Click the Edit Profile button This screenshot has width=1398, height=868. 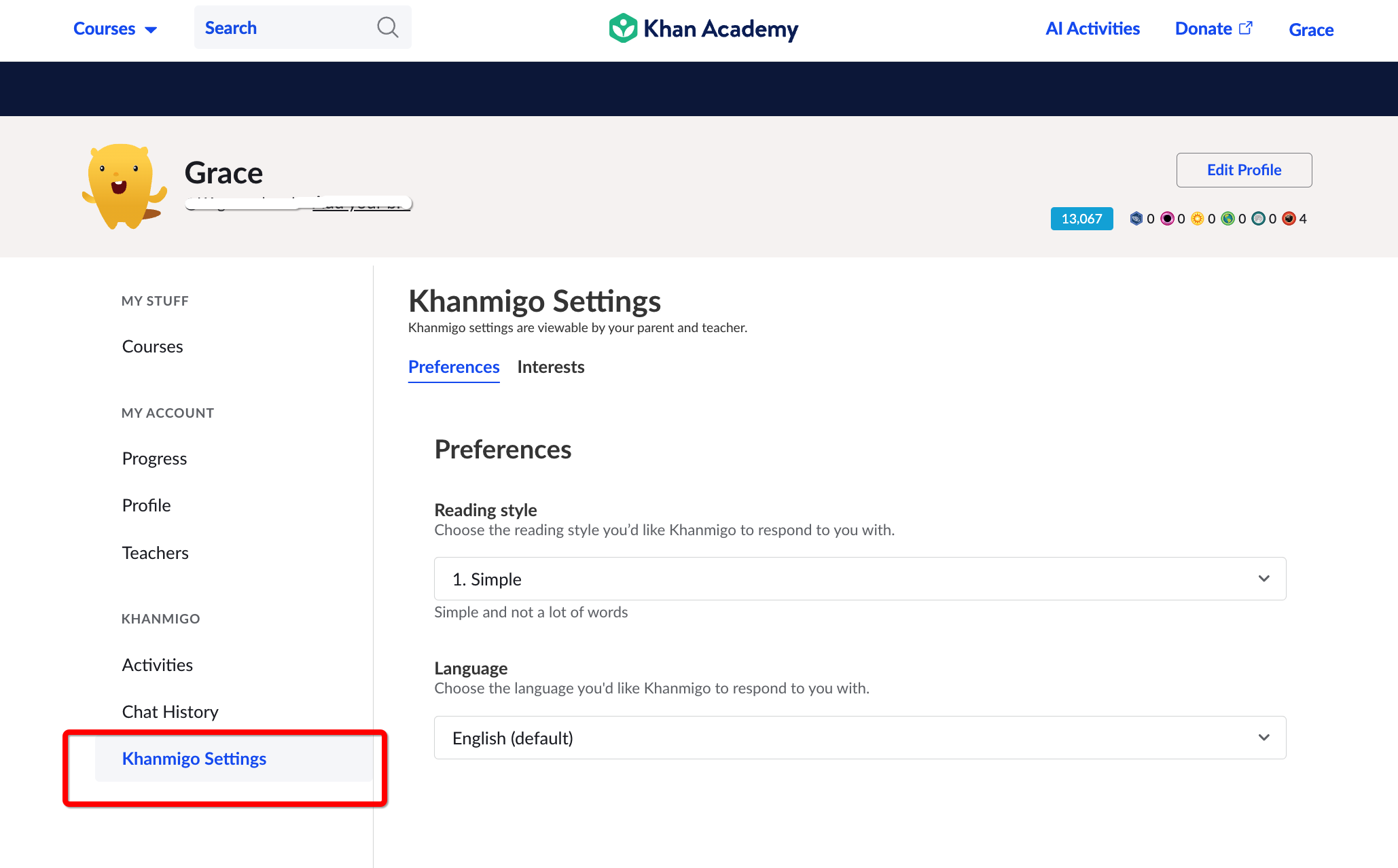coord(1243,170)
